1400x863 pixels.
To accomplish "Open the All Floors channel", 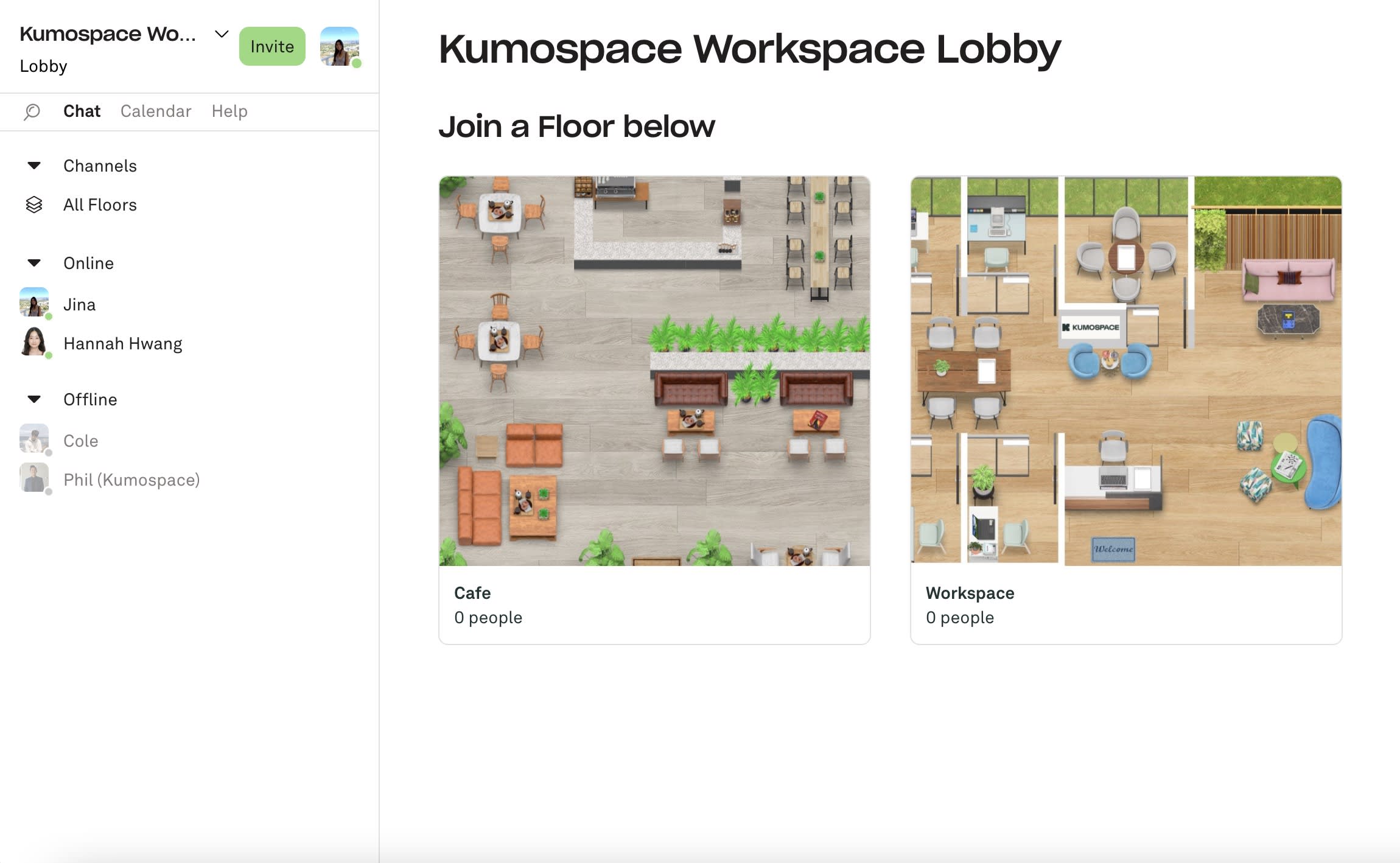I will (100, 205).
